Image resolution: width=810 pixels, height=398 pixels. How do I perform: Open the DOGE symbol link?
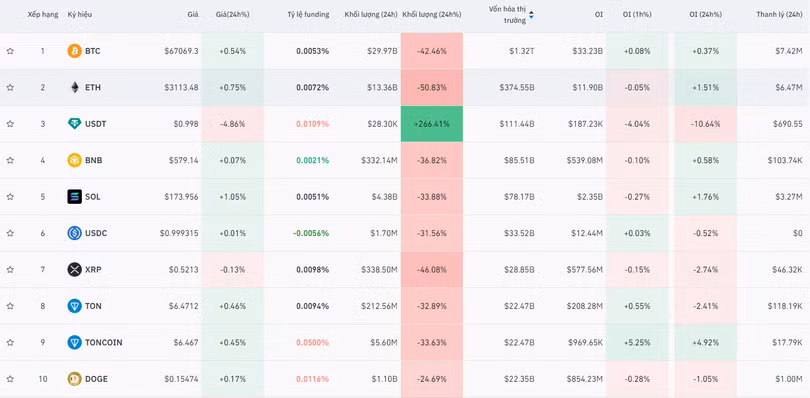coord(97,379)
